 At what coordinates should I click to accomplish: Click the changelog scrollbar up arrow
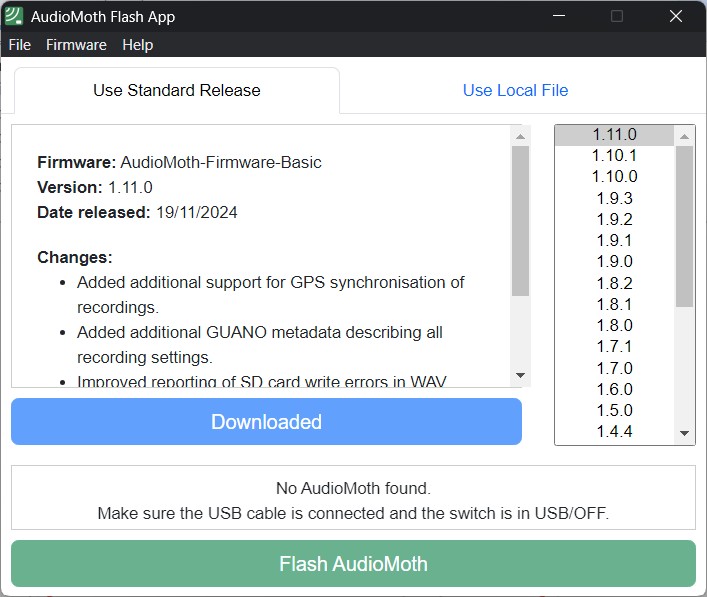pyautogui.click(x=520, y=136)
